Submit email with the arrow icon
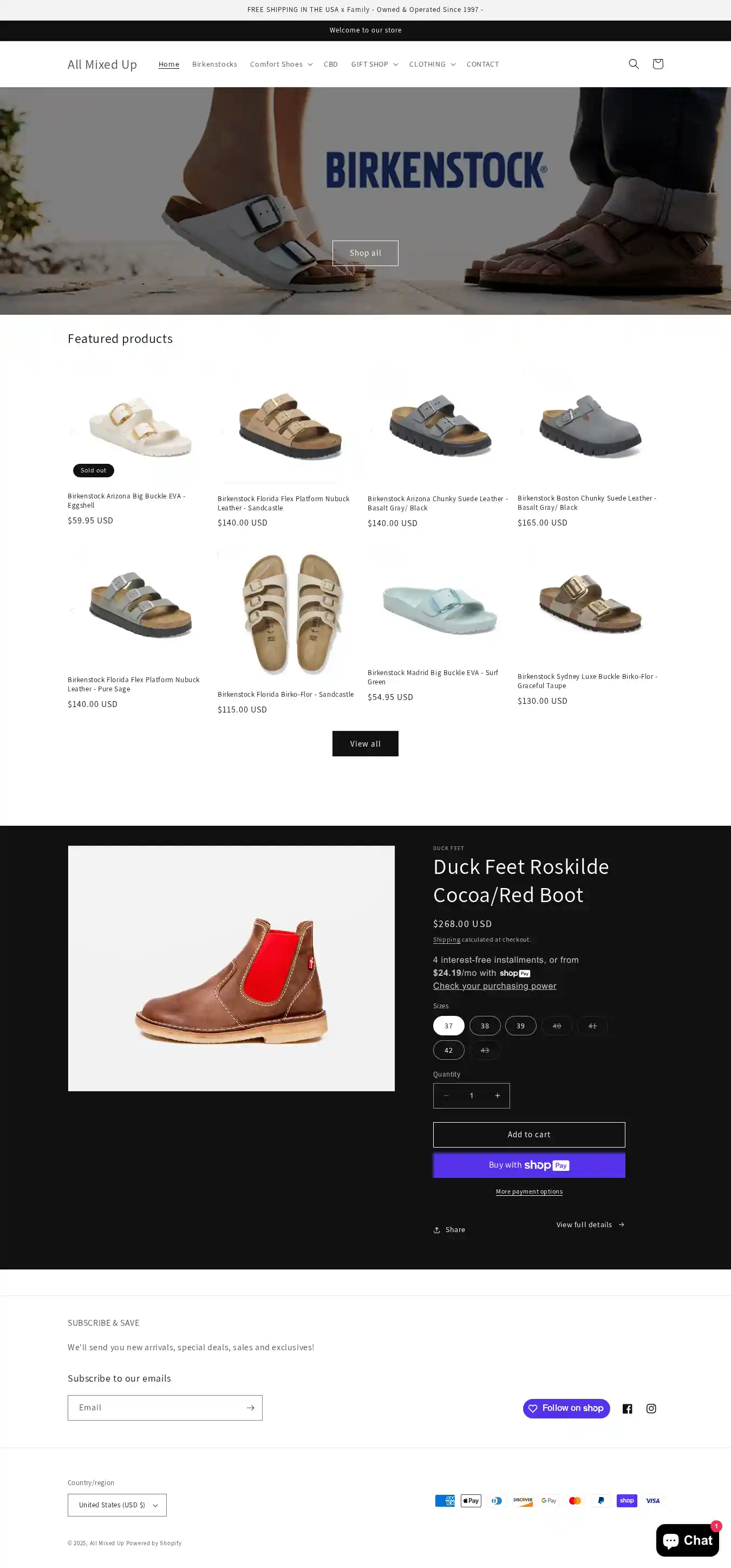The height and width of the screenshot is (1568, 731). [250, 1408]
